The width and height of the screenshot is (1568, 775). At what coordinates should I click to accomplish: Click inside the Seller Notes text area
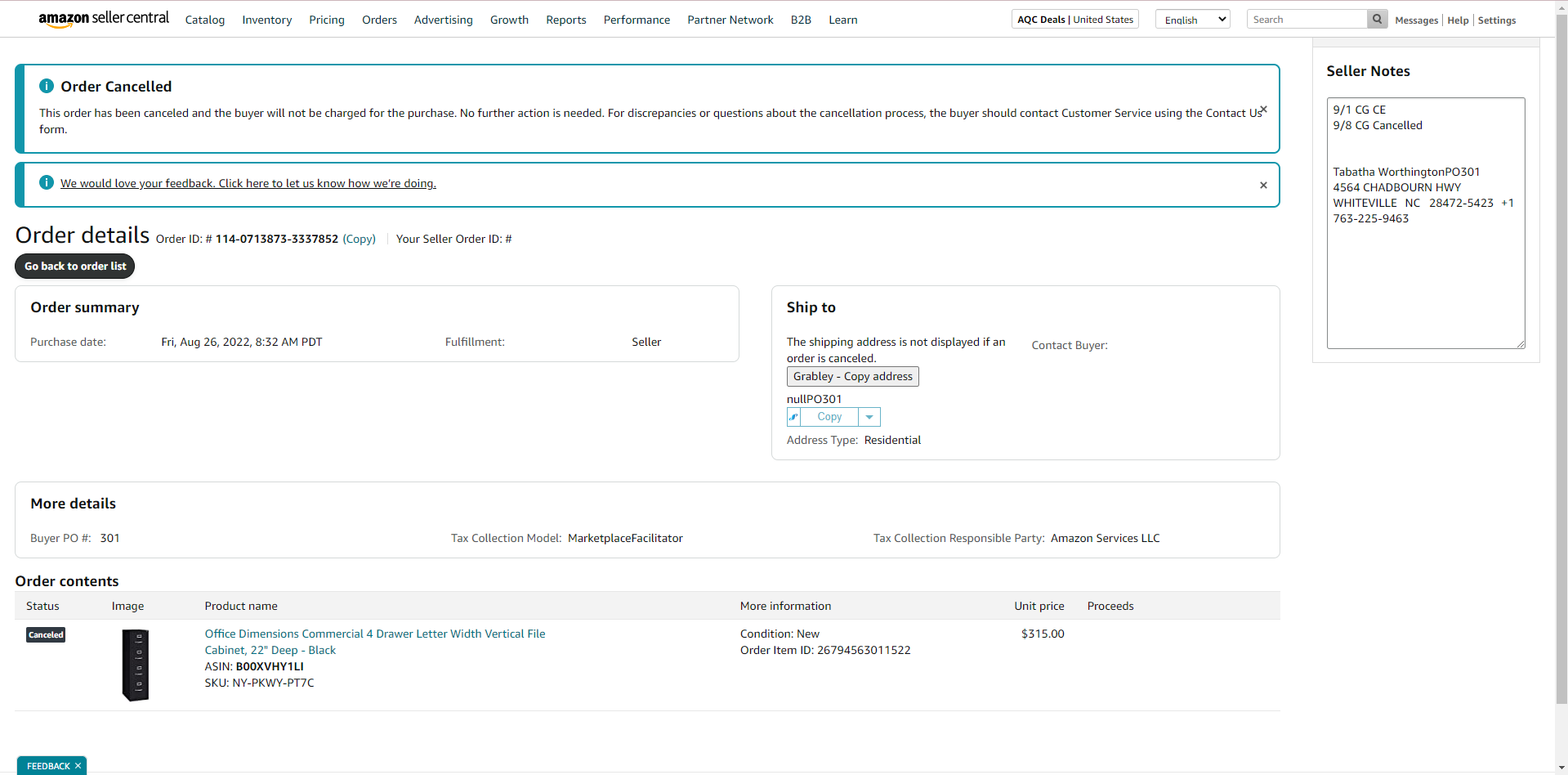click(1426, 223)
